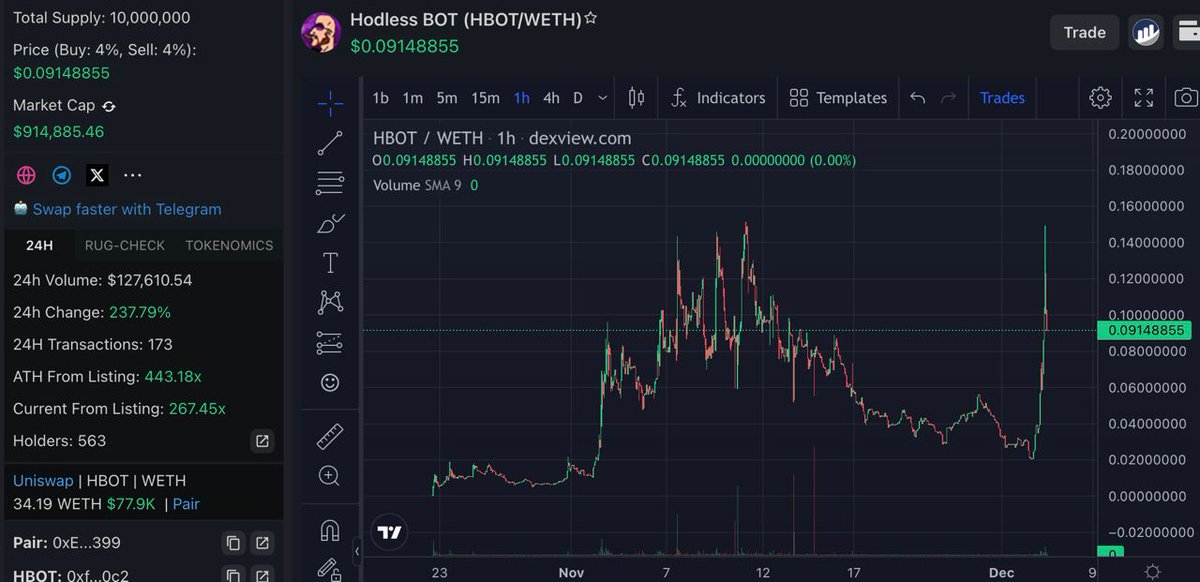Open Pair address in explorer

point(262,543)
